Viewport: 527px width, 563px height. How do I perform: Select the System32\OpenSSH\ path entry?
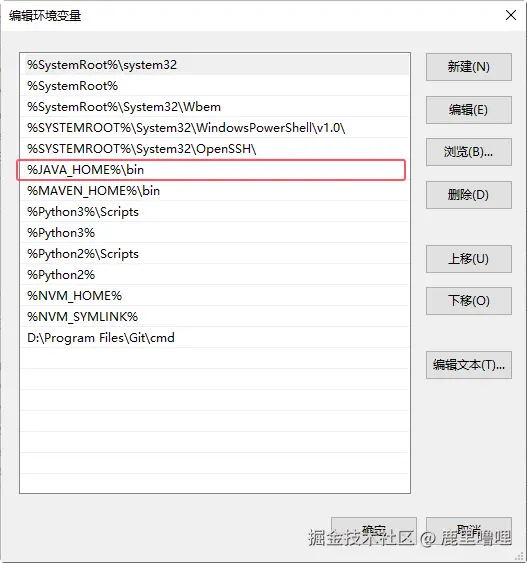click(x=215, y=149)
